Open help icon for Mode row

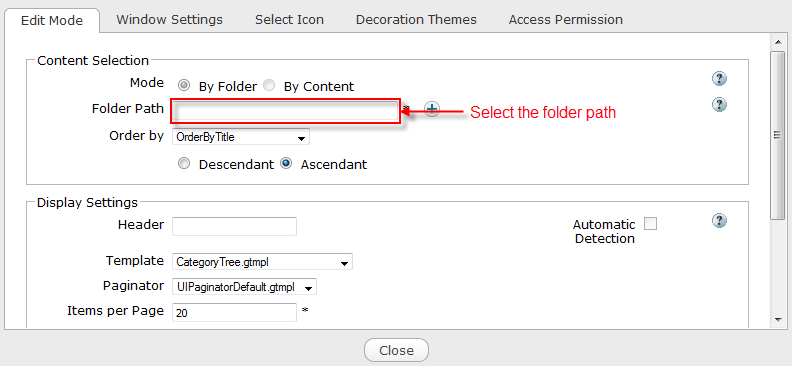(719, 79)
